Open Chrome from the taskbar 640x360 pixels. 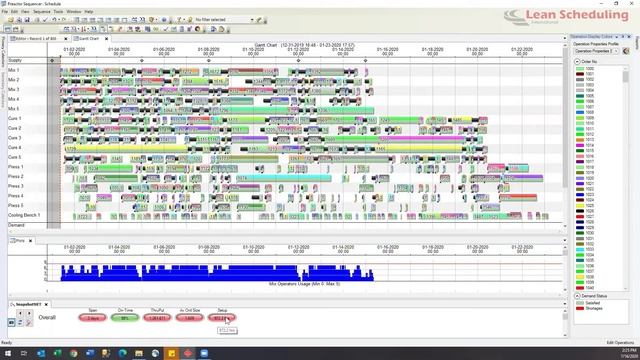tap(73, 353)
